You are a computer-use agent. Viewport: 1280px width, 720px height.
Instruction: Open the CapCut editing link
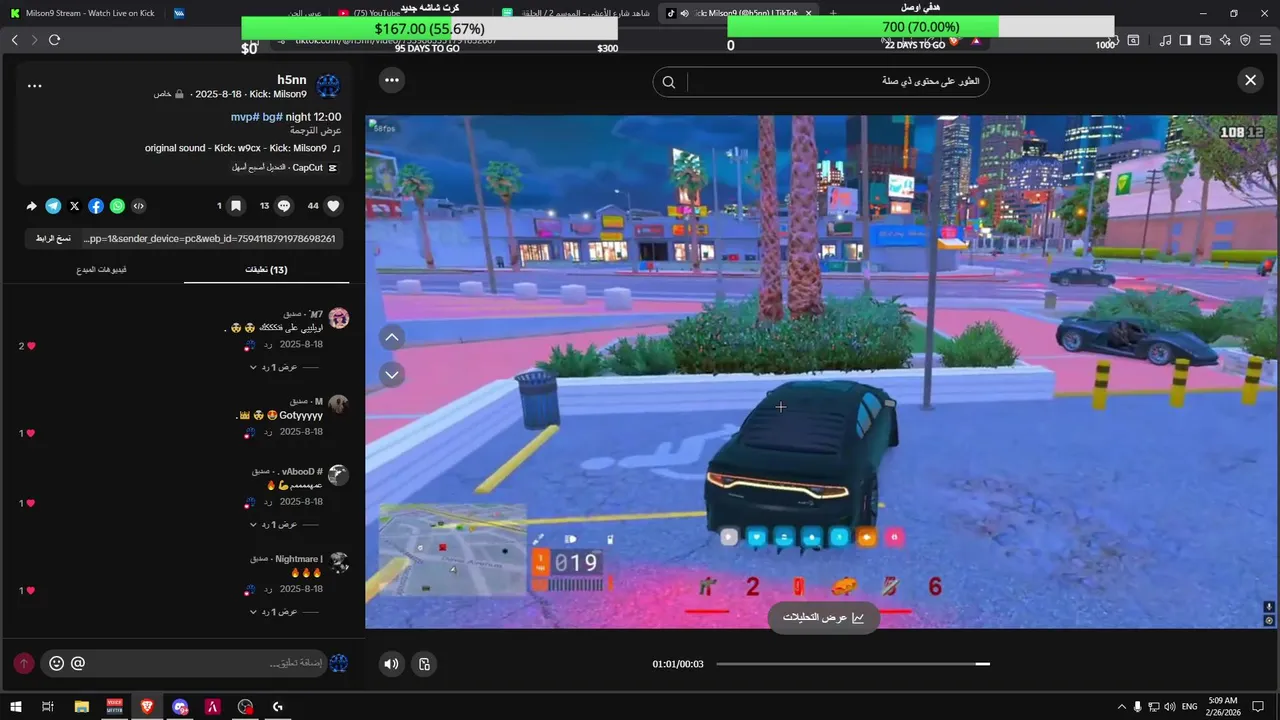pos(285,167)
